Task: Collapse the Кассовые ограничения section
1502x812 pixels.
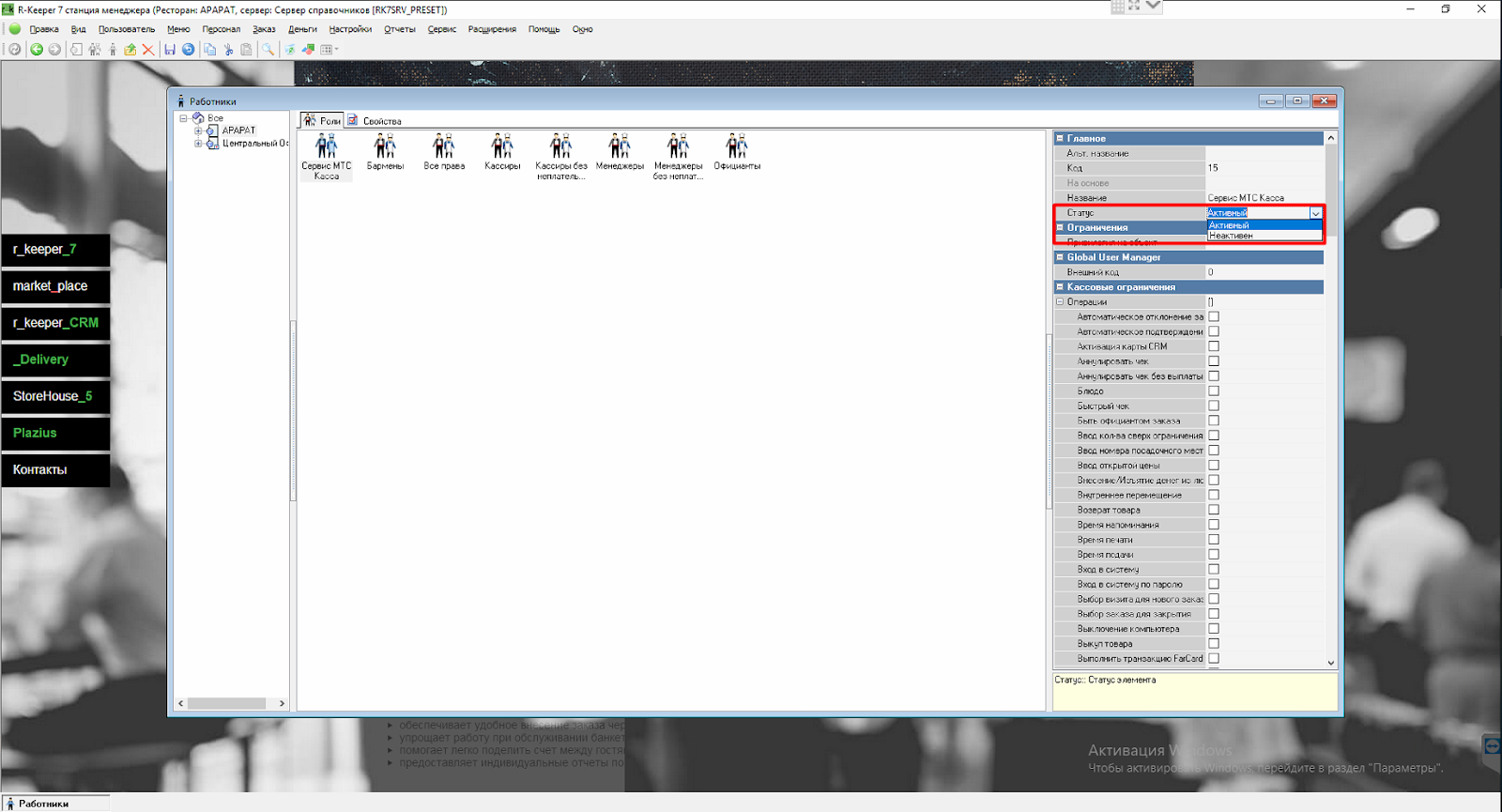Action: click(x=1060, y=287)
